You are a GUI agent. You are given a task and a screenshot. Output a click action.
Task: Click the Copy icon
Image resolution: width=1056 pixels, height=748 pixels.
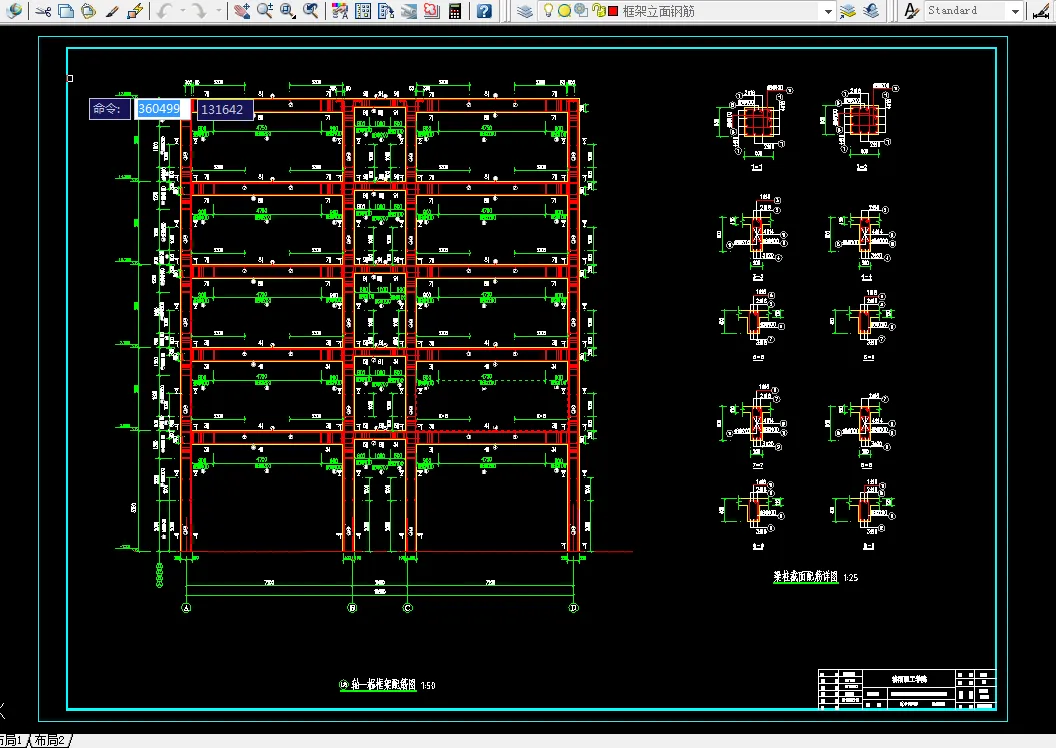66,11
